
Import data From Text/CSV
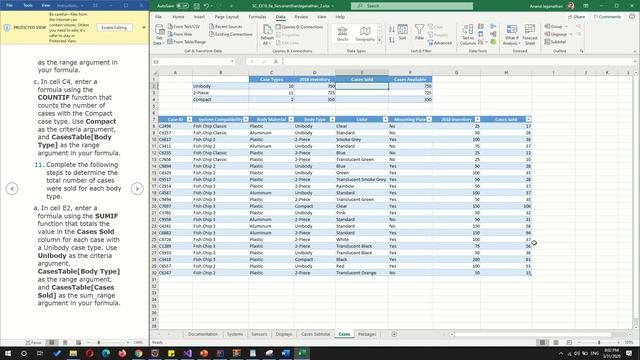[x=184, y=27]
